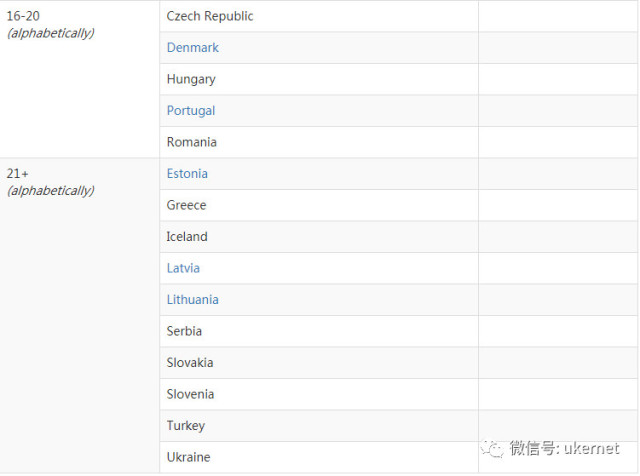Select the Slovenia table cell

(190, 394)
